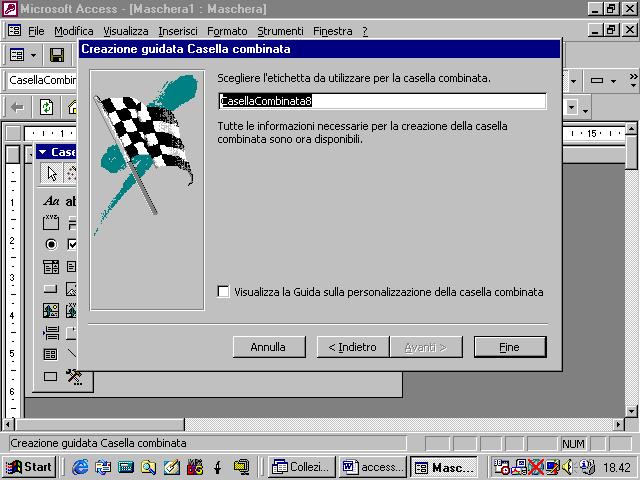Open the CasellaCombin object selector combo box

click(x=42, y=80)
